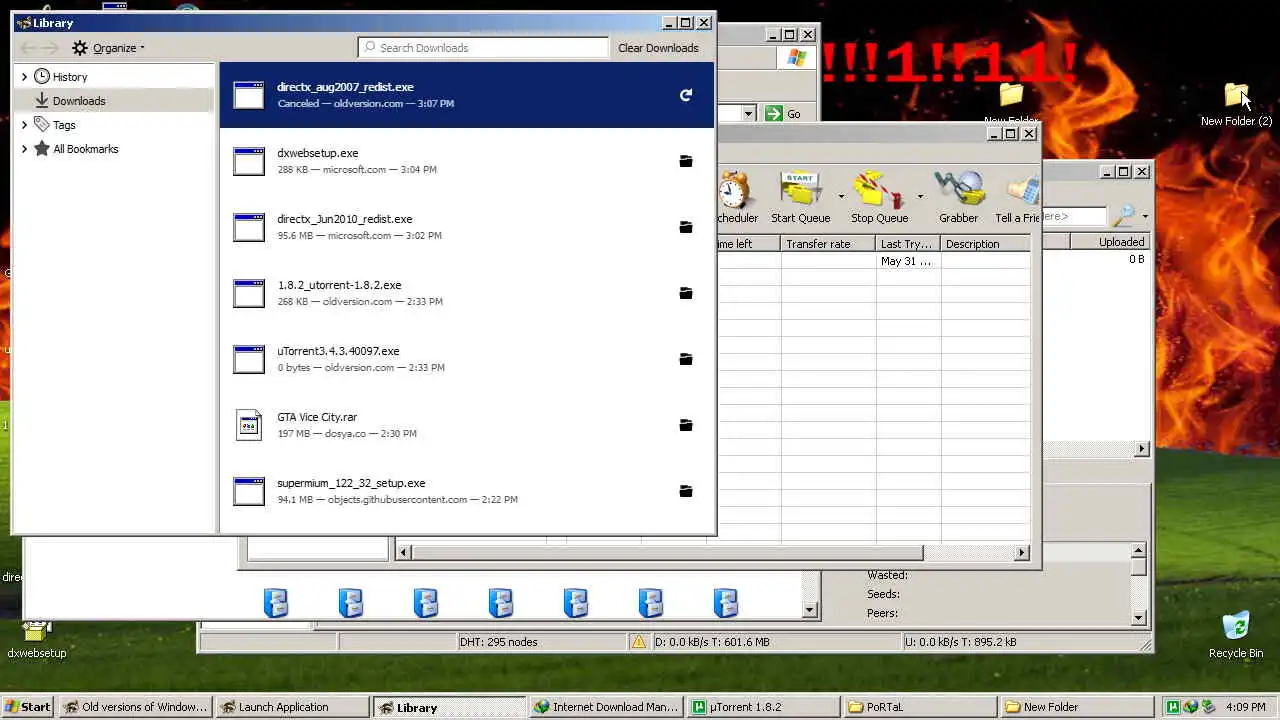Select All Bookmarks in the Library sidebar
1280x720 pixels.
point(113,149)
